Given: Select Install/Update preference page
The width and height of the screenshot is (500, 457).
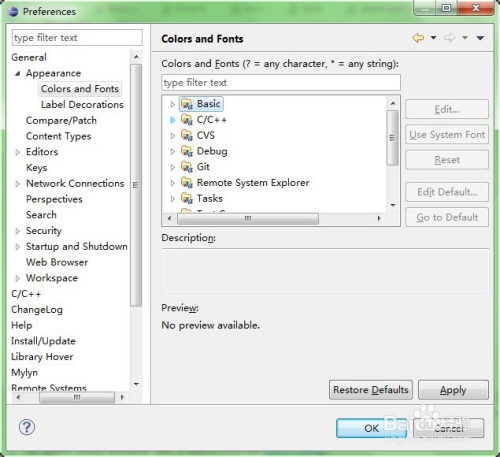Looking at the screenshot, I should pyautogui.click(x=43, y=341).
